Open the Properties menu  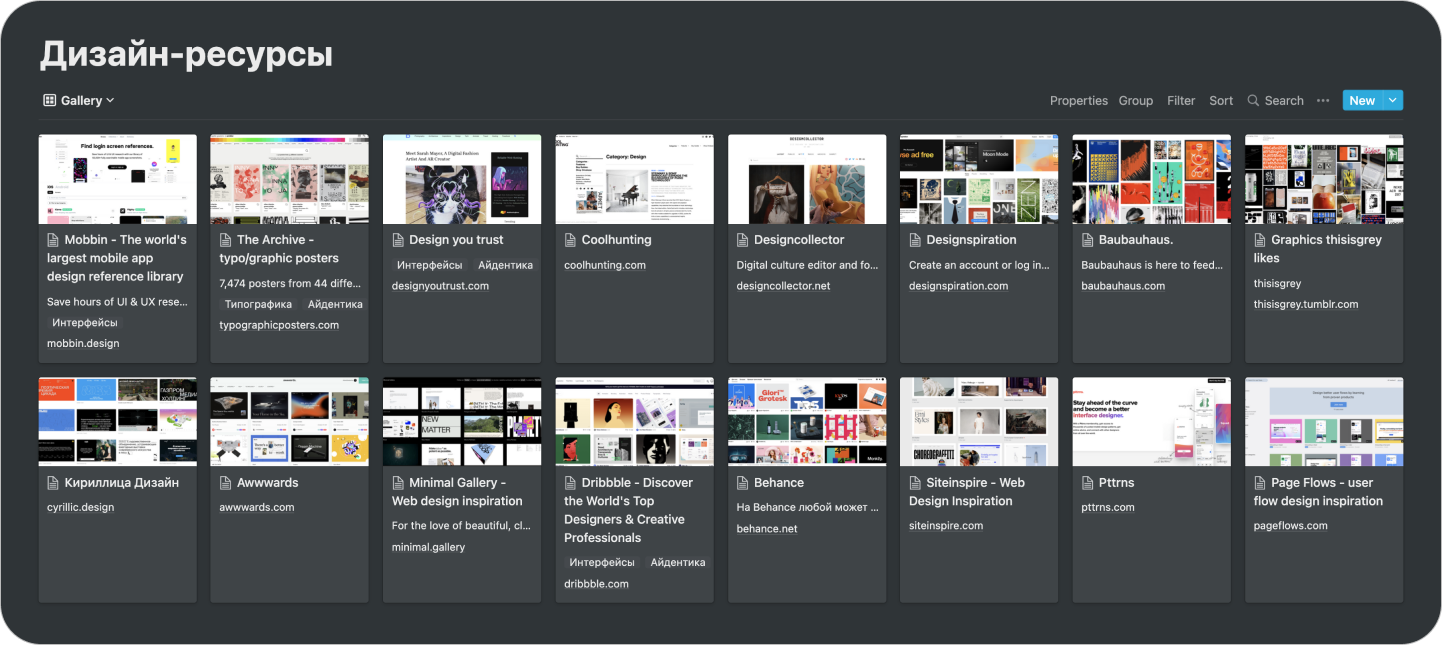(1079, 101)
